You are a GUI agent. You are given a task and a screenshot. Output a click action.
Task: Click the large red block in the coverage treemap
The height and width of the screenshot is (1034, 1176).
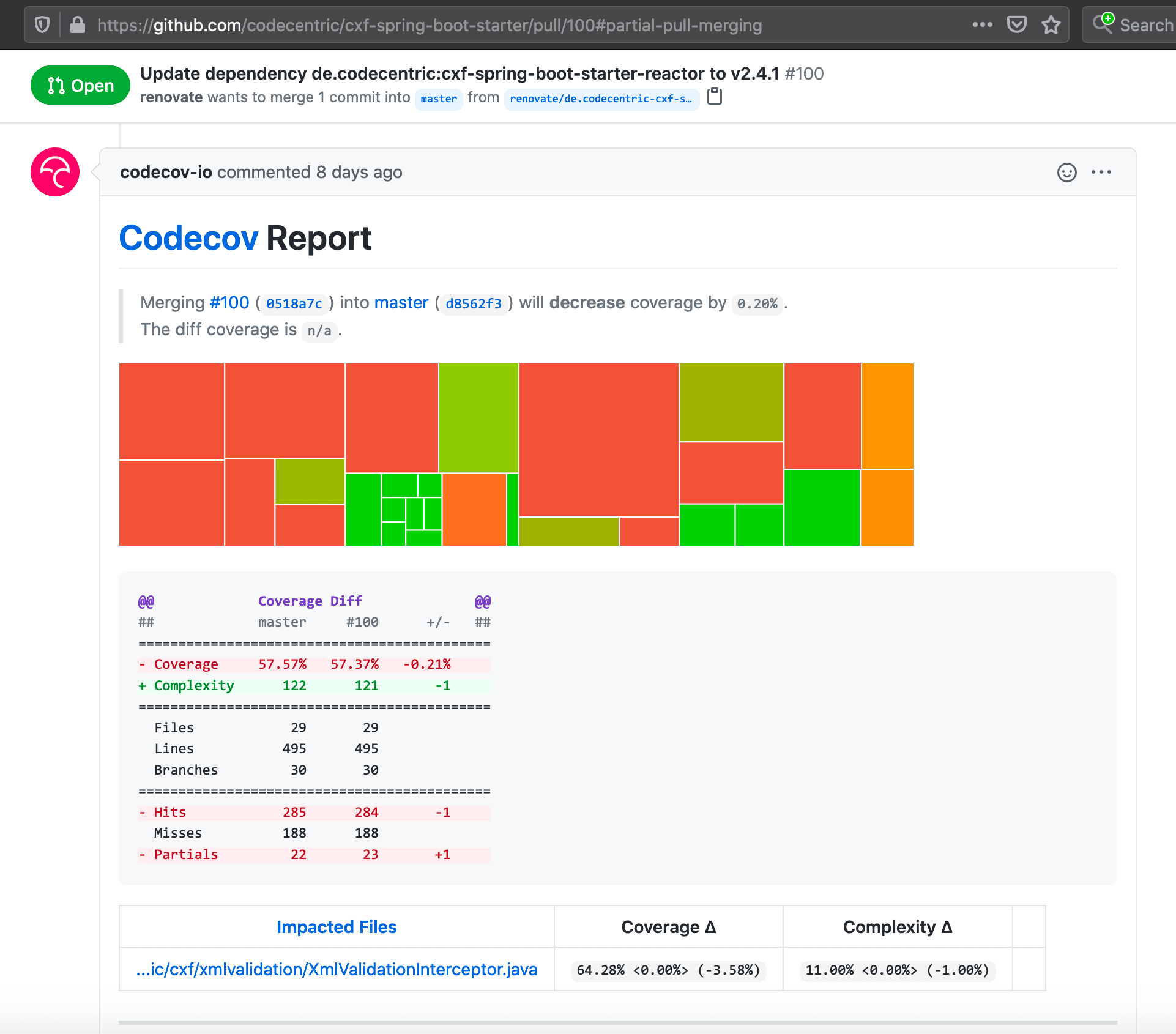point(598,439)
